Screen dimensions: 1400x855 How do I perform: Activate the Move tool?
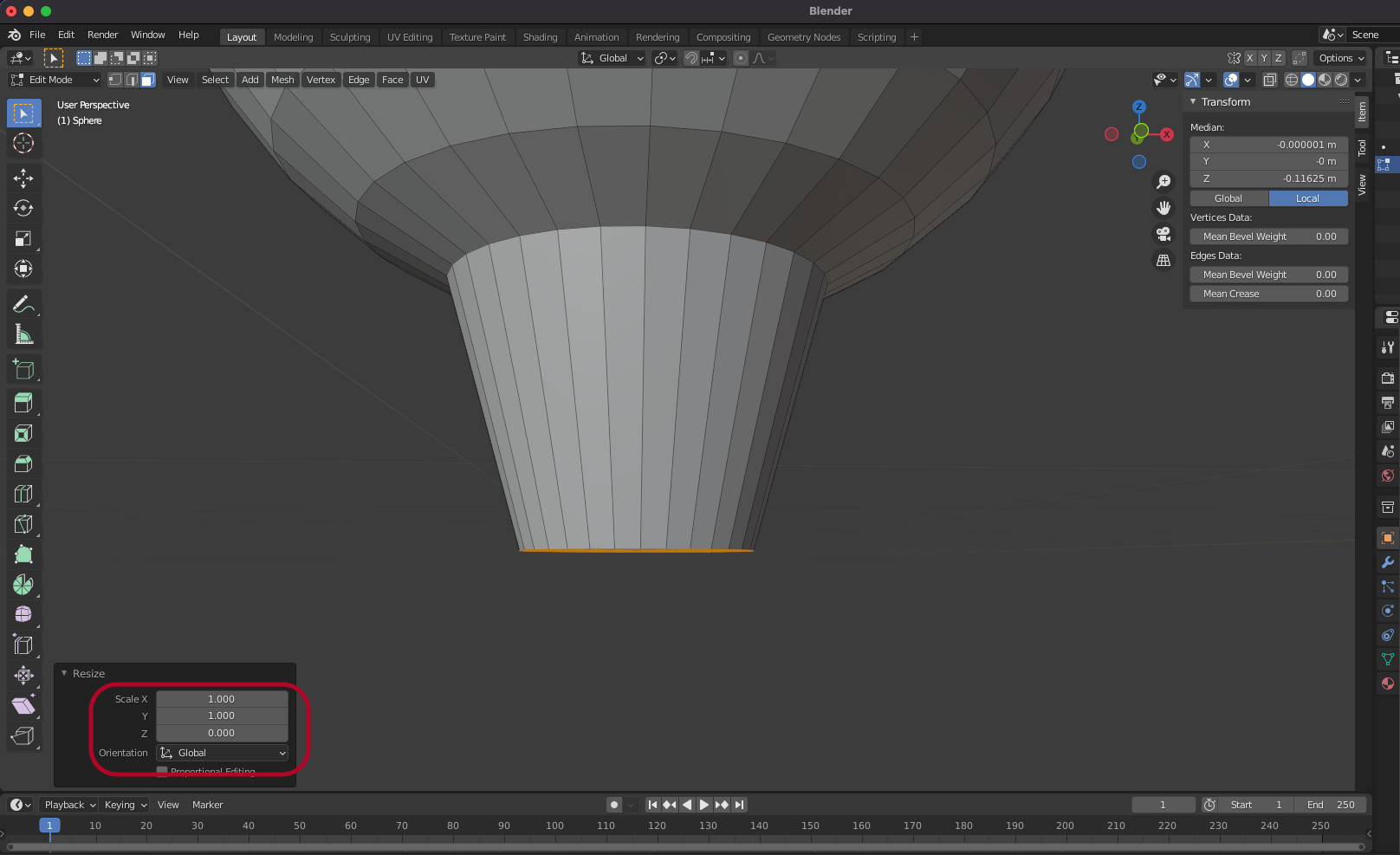pos(23,178)
